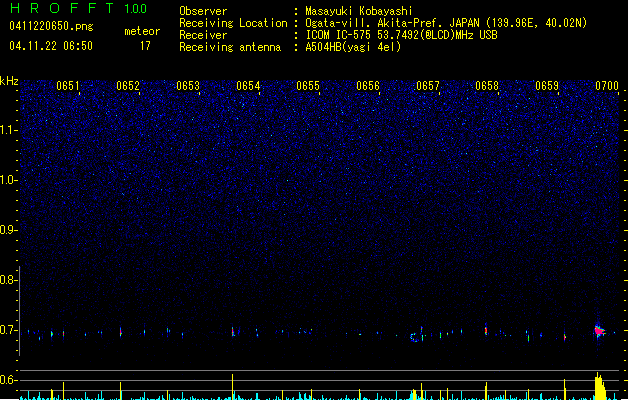
Task: Click the meteor count value 17
Action: pos(145,46)
